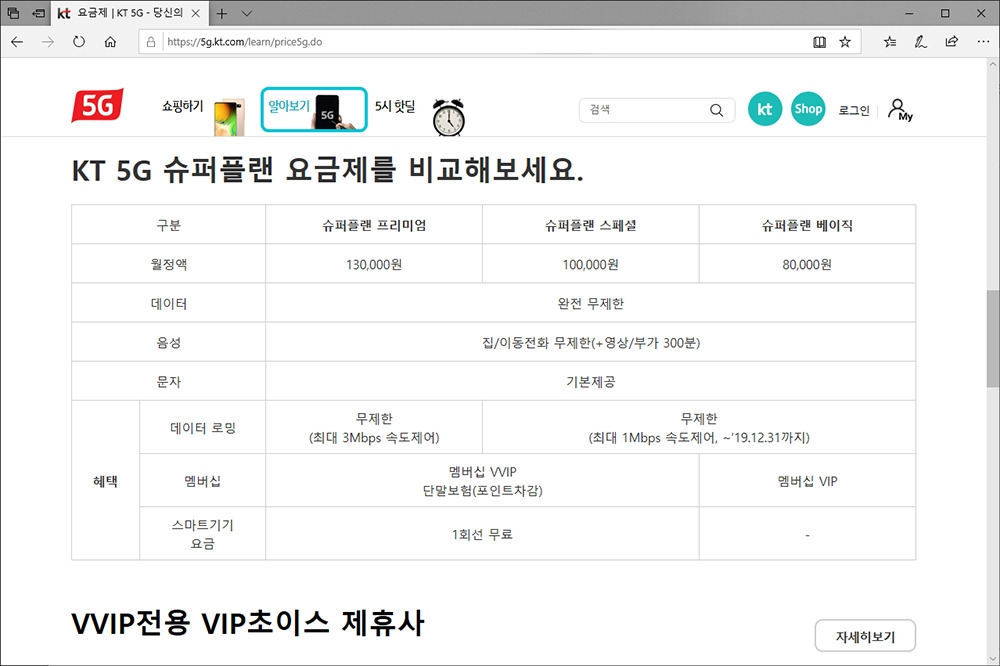
Task: Click the red 5G logo
Action: 97,105
